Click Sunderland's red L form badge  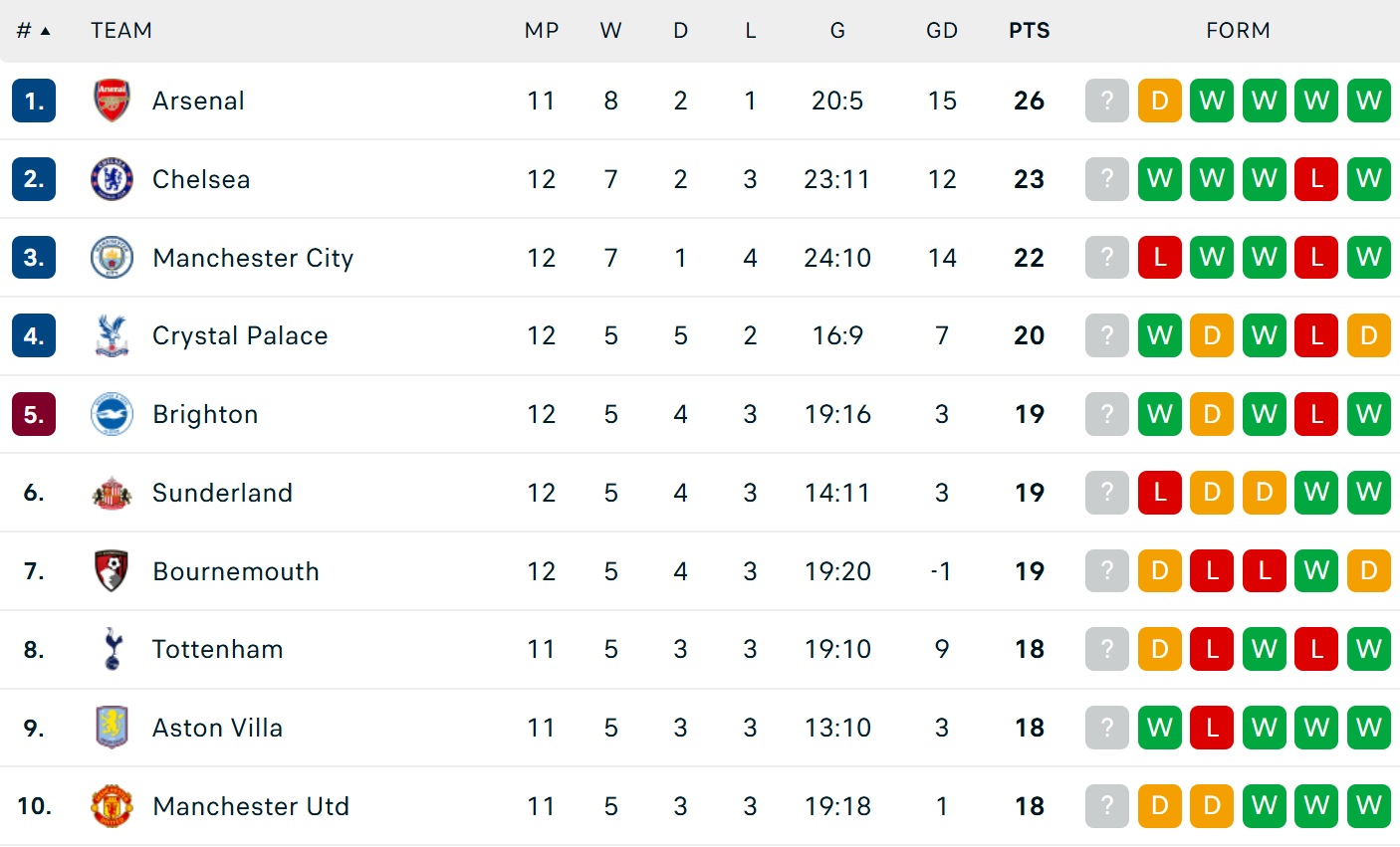point(1159,493)
